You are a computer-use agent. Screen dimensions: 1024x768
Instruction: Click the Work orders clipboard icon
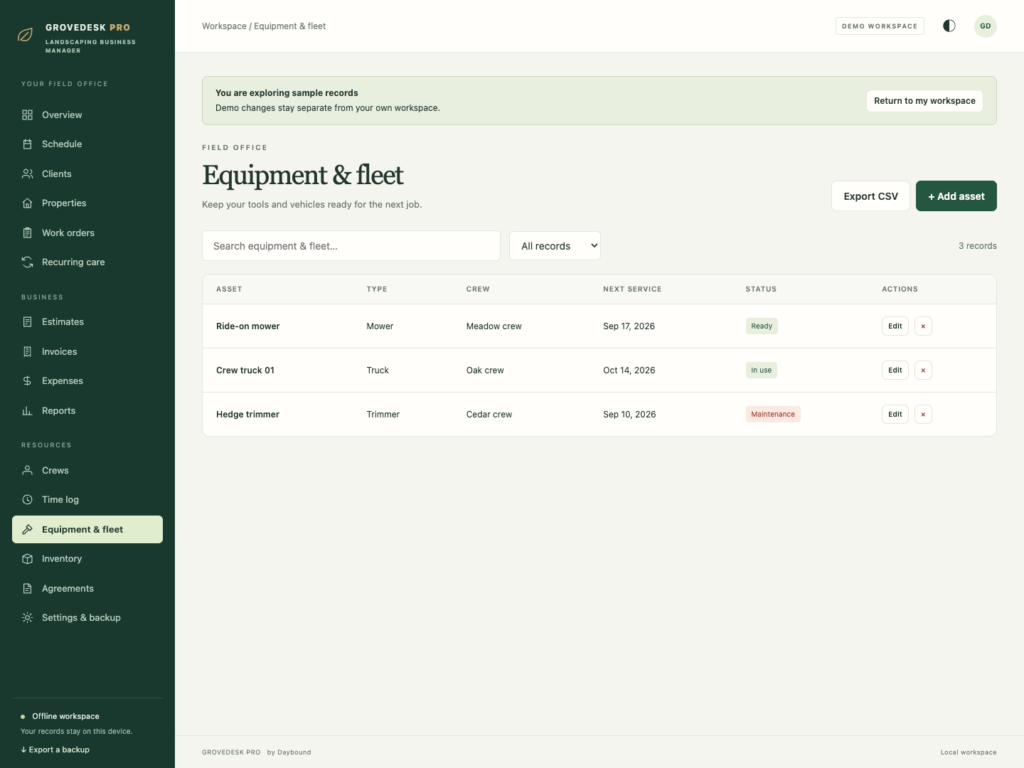27,232
